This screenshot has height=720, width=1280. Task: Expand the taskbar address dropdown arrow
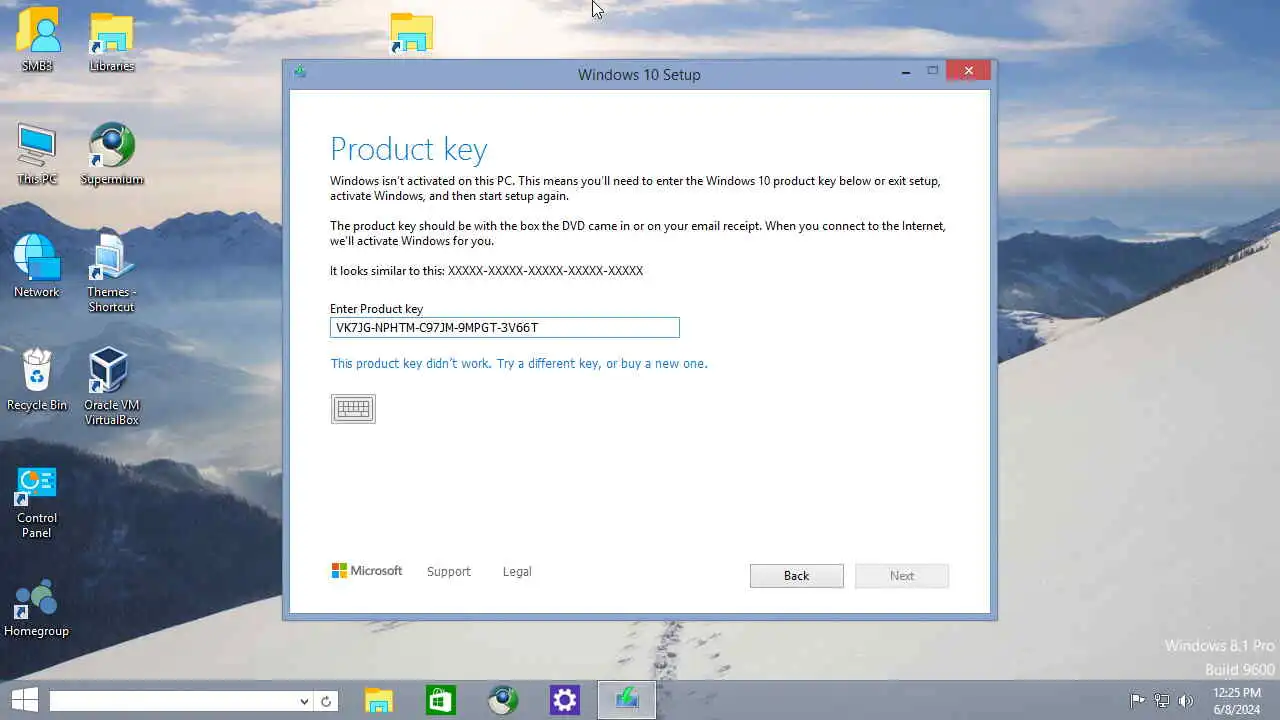(304, 702)
